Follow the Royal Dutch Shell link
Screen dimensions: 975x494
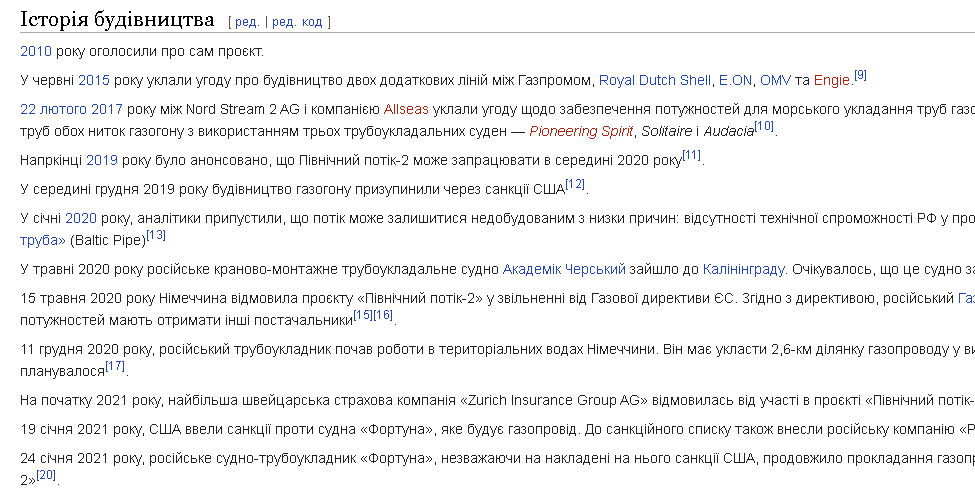(x=655, y=81)
